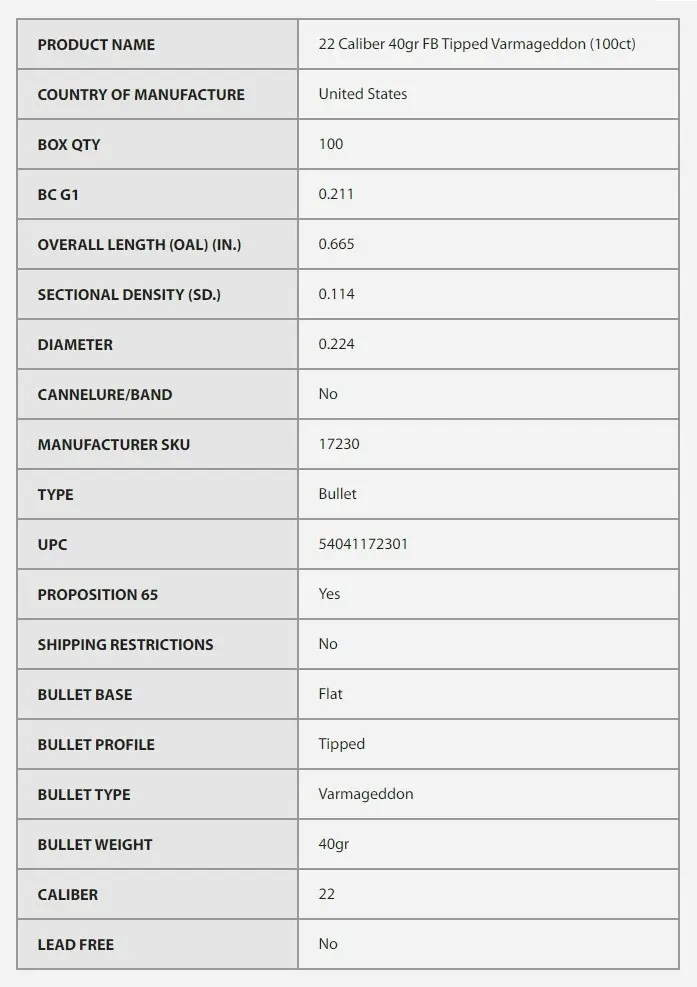Select the BC G1 value 0.211

(x=336, y=194)
